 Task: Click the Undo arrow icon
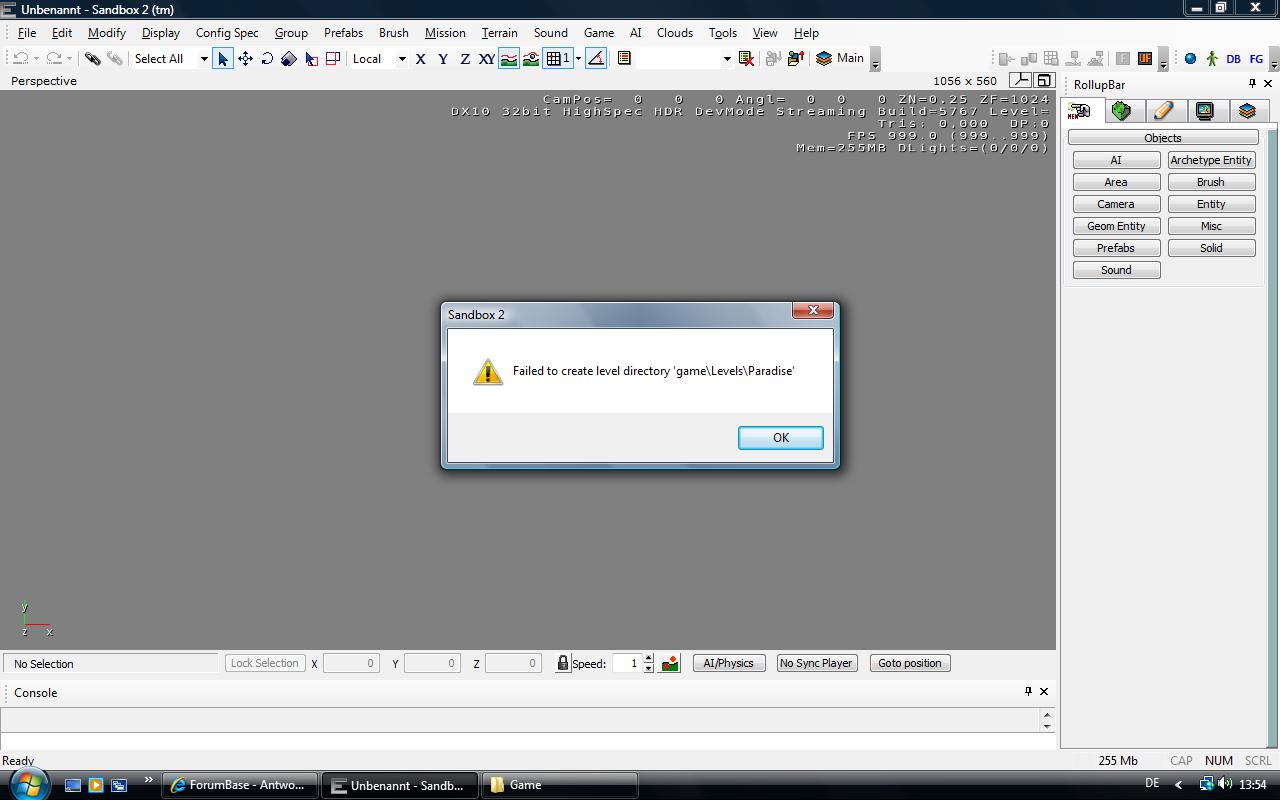pos(20,59)
